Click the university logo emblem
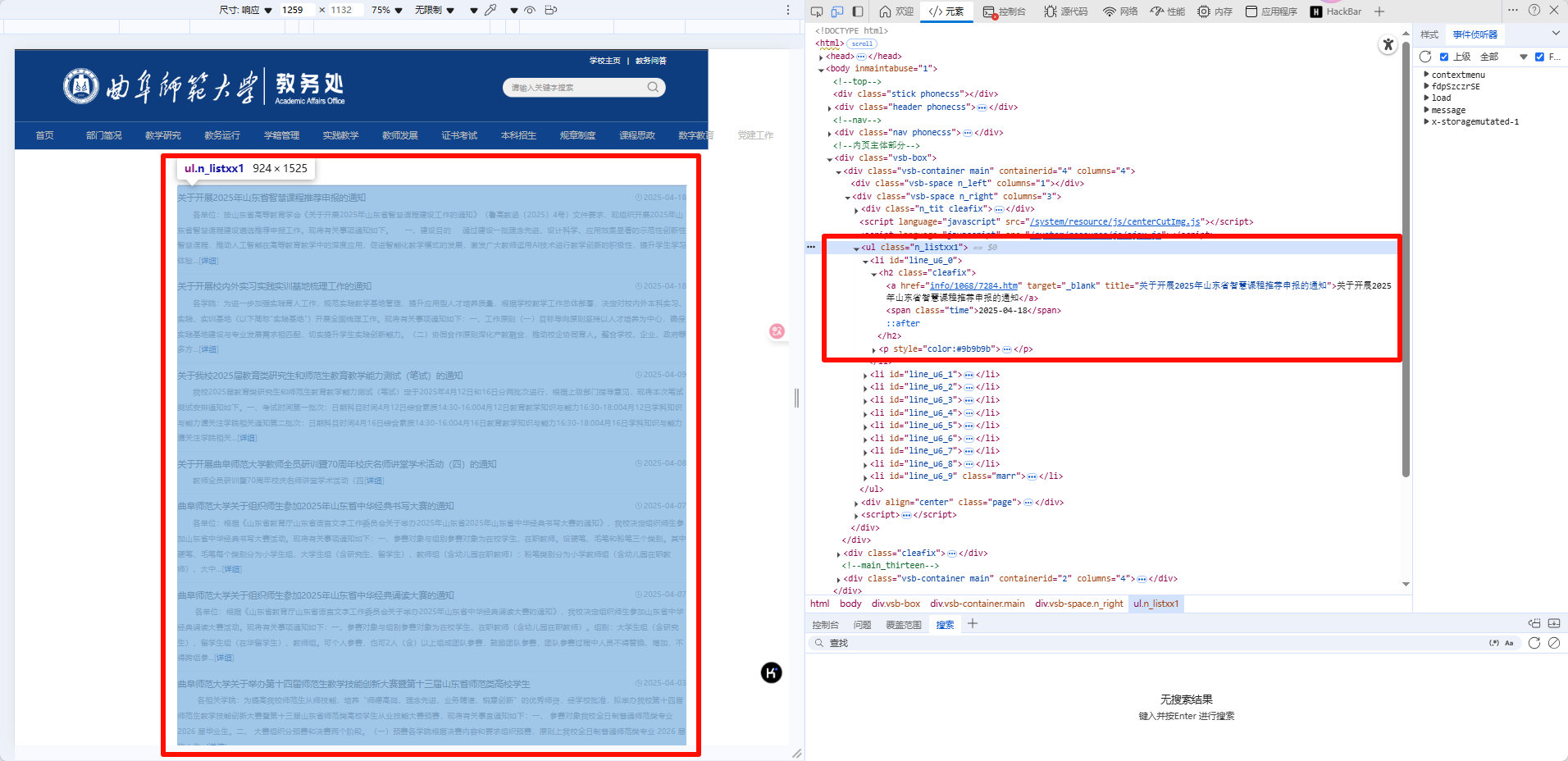The height and width of the screenshot is (761, 1568). [x=81, y=86]
